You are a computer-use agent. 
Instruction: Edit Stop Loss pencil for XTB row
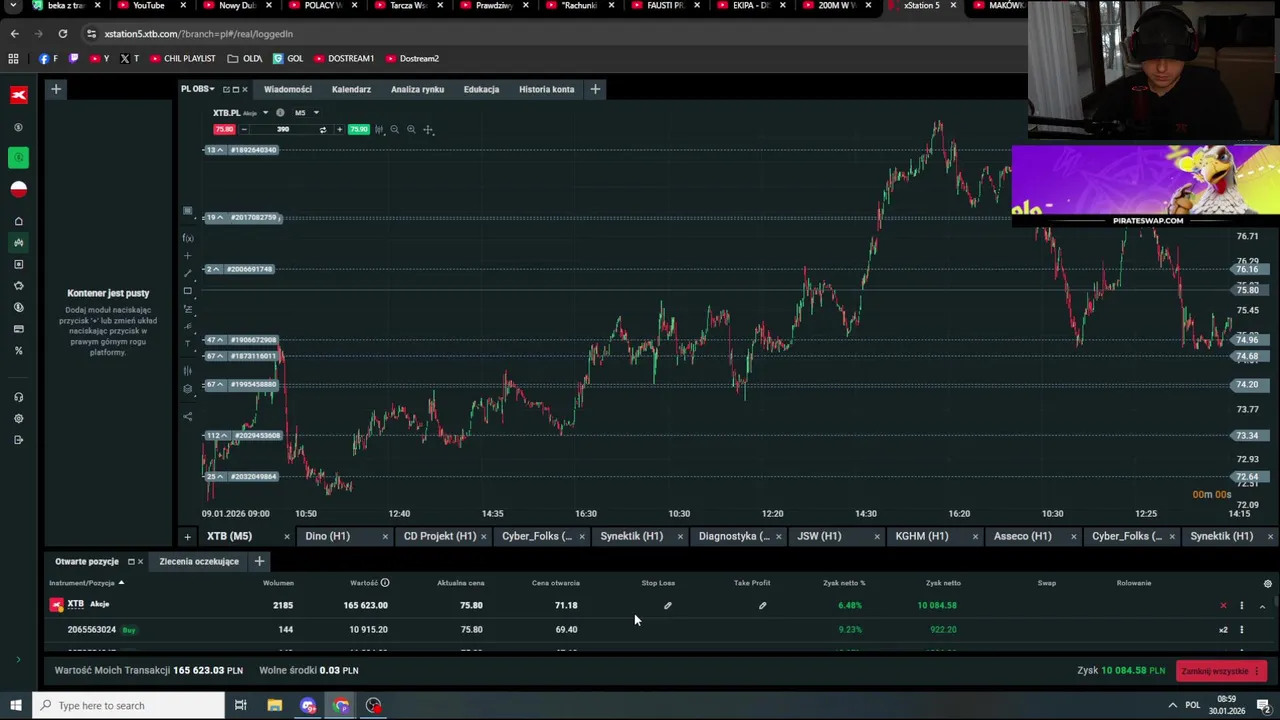pyautogui.click(x=668, y=605)
